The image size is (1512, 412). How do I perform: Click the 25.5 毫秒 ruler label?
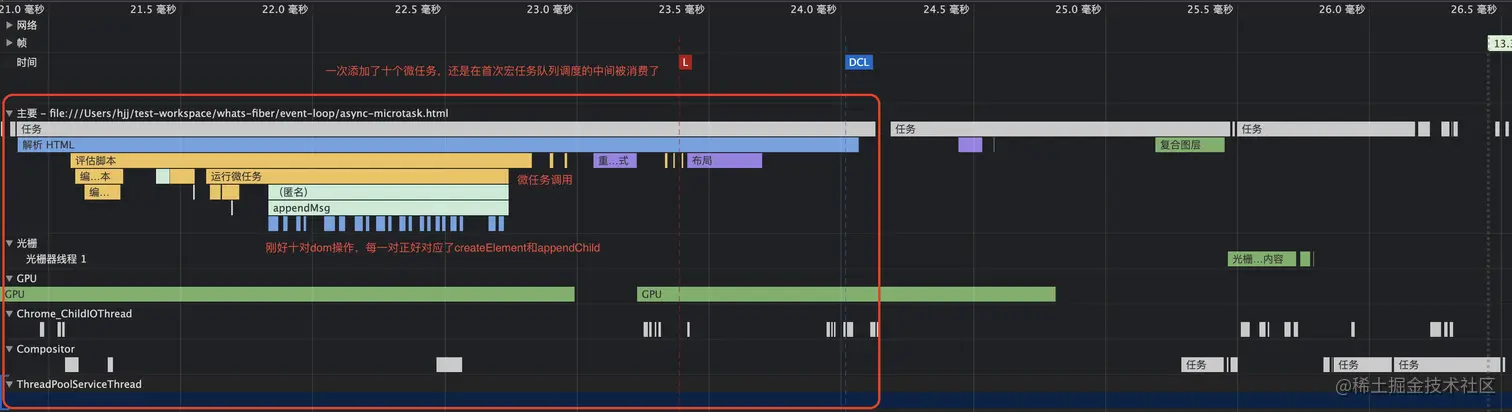pos(1209,9)
